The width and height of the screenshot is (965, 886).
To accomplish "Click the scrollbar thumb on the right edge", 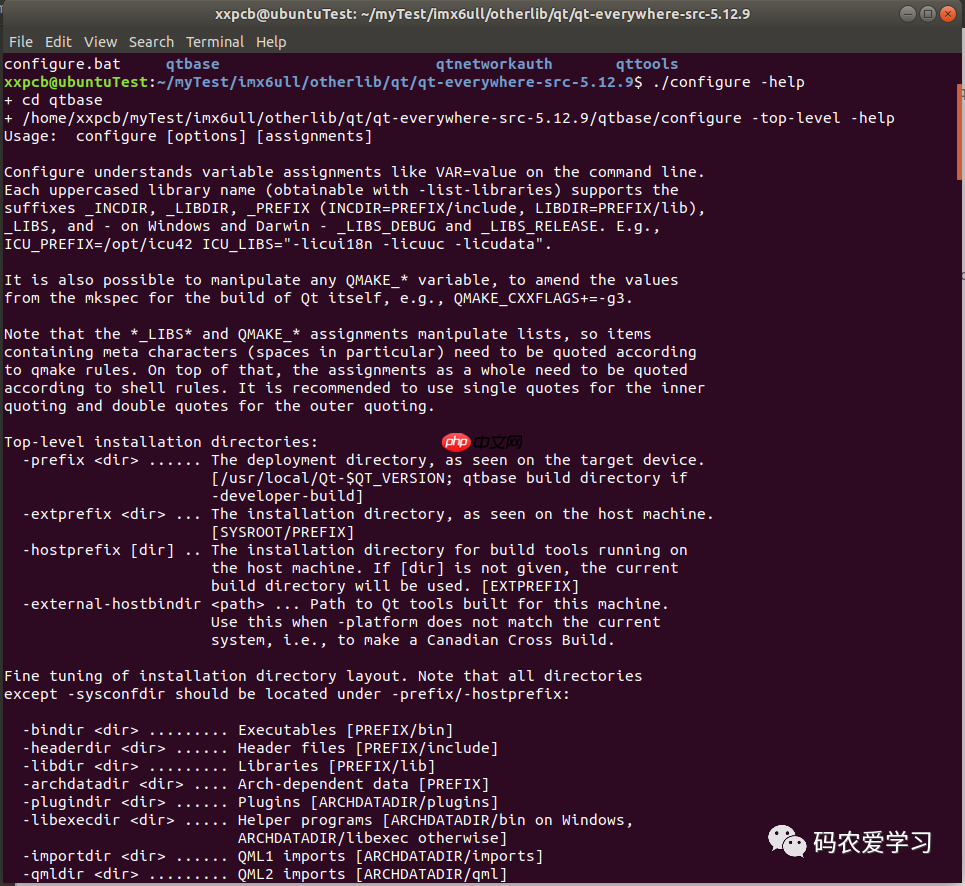I will (x=959, y=130).
